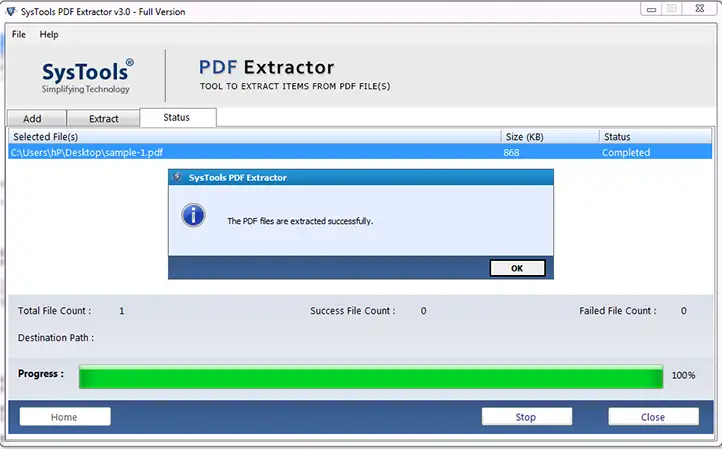Image resolution: width=722 pixels, height=449 pixels.
Task: Click the 'extracted successfully' message text
Action: (x=300, y=221)
